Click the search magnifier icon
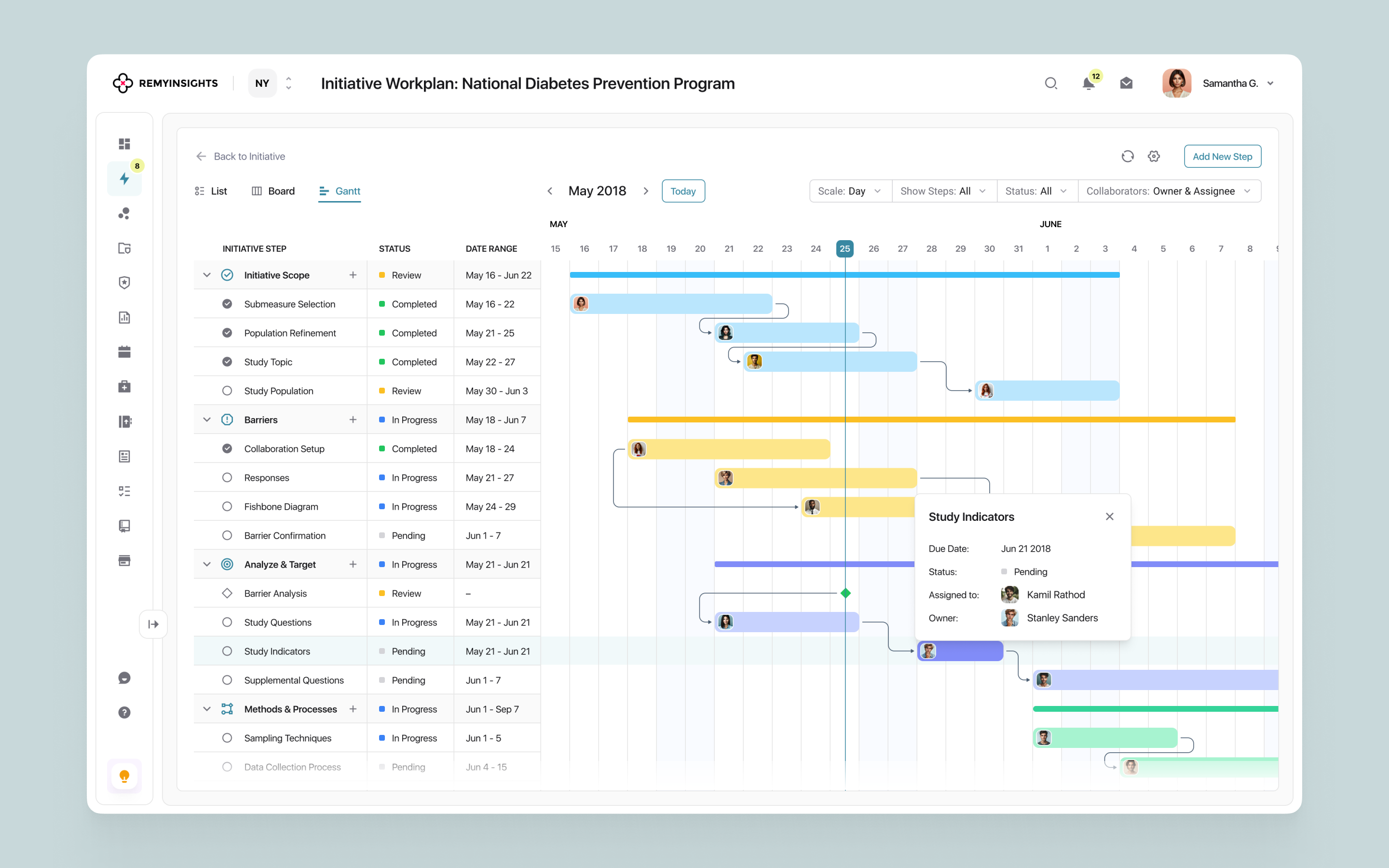Image resolution: width=1389 pixels, height=868 pixels. 1050,83
